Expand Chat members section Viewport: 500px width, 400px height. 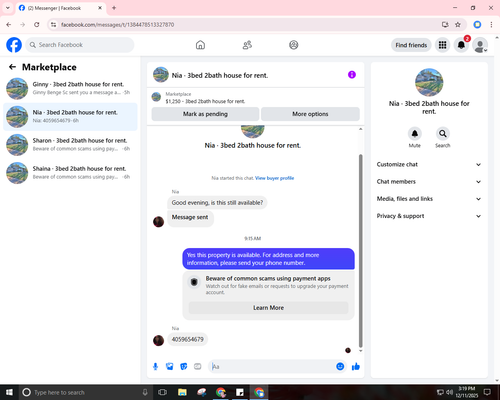pos(429,182)
